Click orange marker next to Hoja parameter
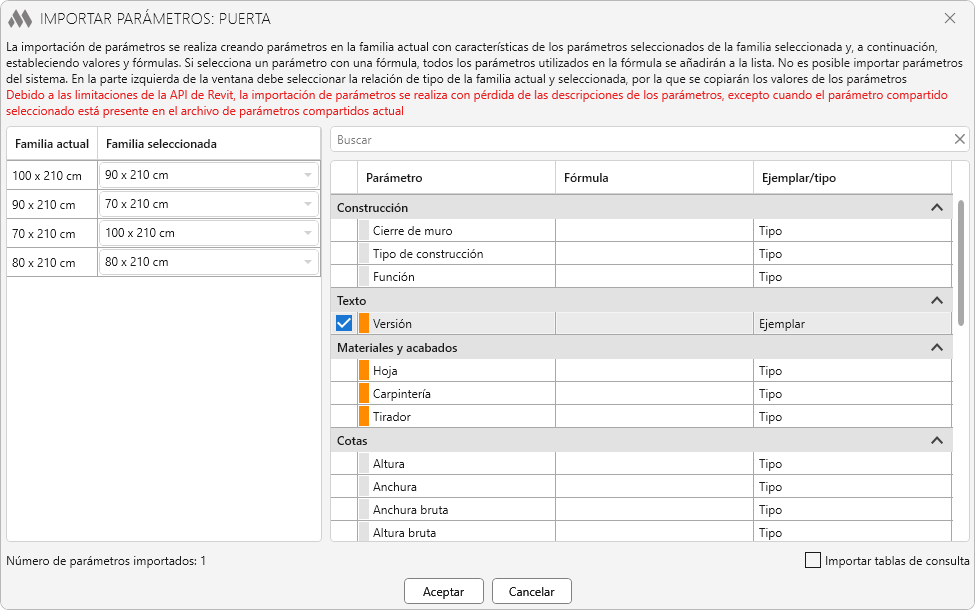This screenshot has height=610, width=975. (x=364, y=371)
